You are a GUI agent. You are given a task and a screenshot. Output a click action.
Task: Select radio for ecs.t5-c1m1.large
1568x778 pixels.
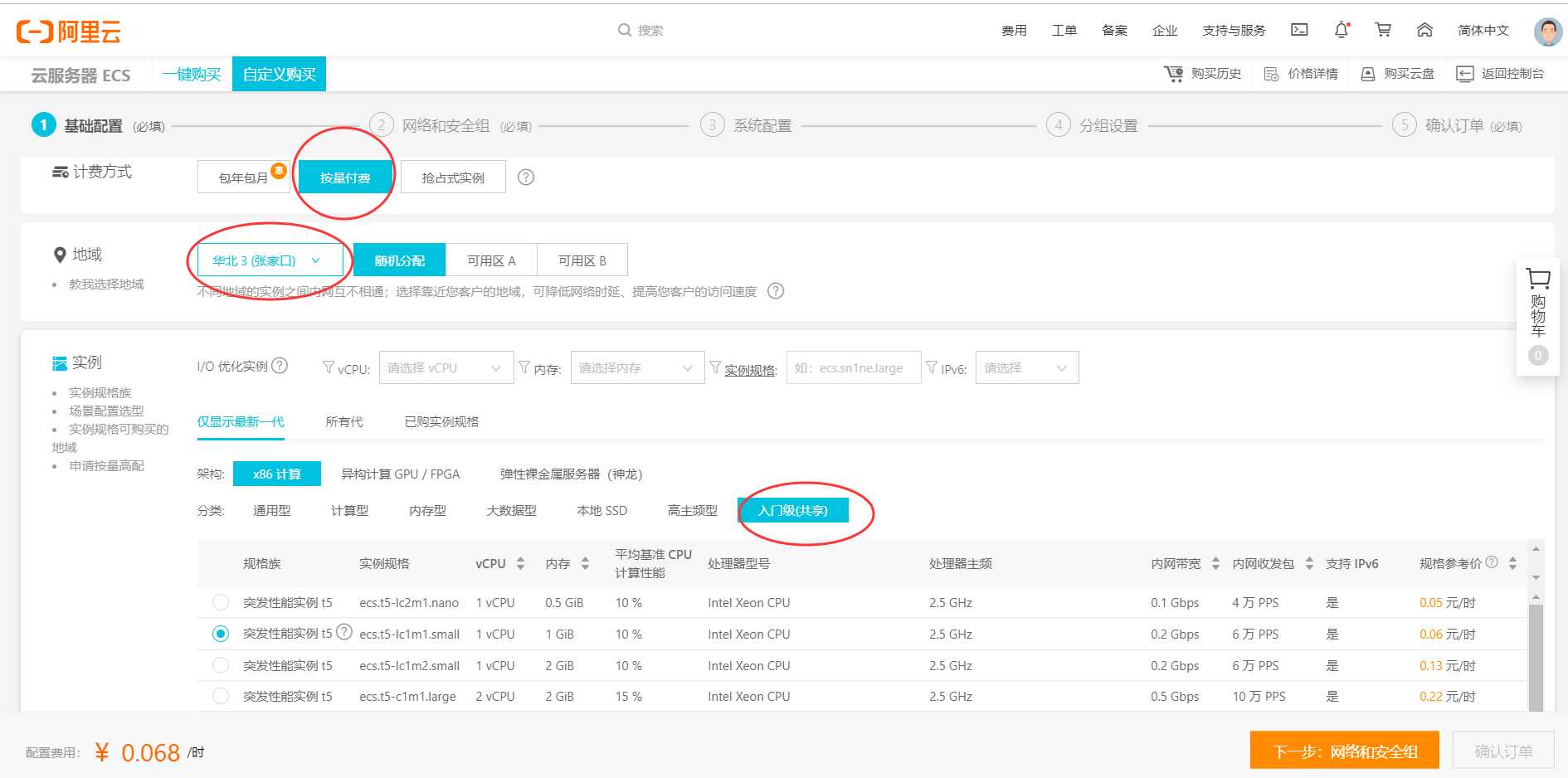(221, 696)
